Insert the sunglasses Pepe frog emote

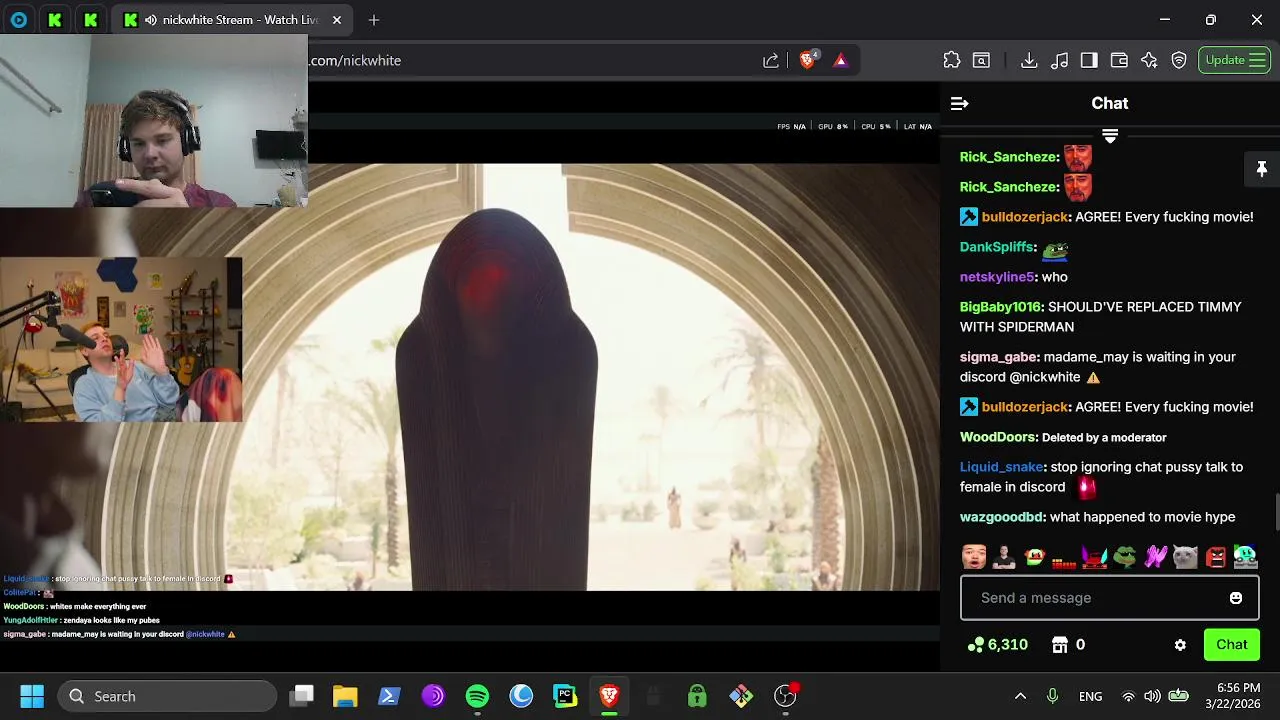point(1125,557)
